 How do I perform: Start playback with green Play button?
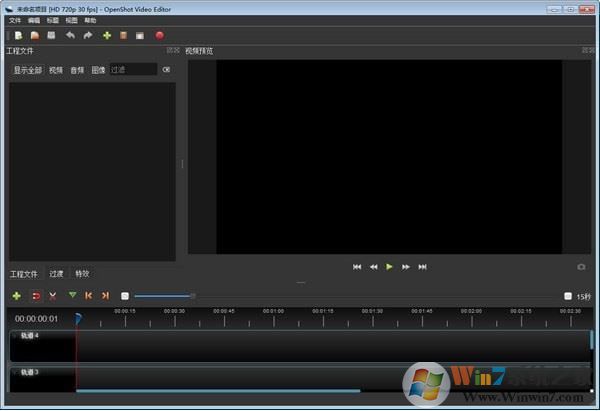(x=389, y=267)
